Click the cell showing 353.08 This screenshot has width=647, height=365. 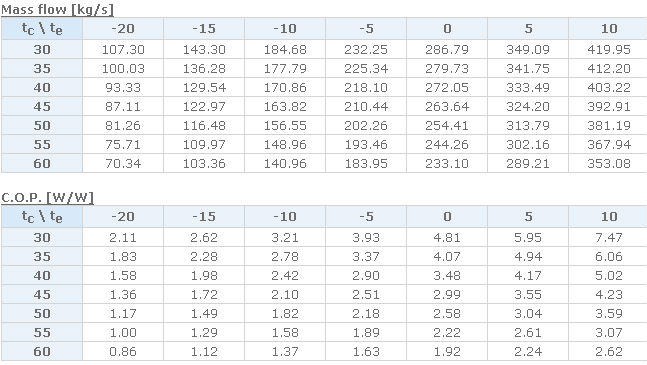pyautogui.click(x=609, y=163)
